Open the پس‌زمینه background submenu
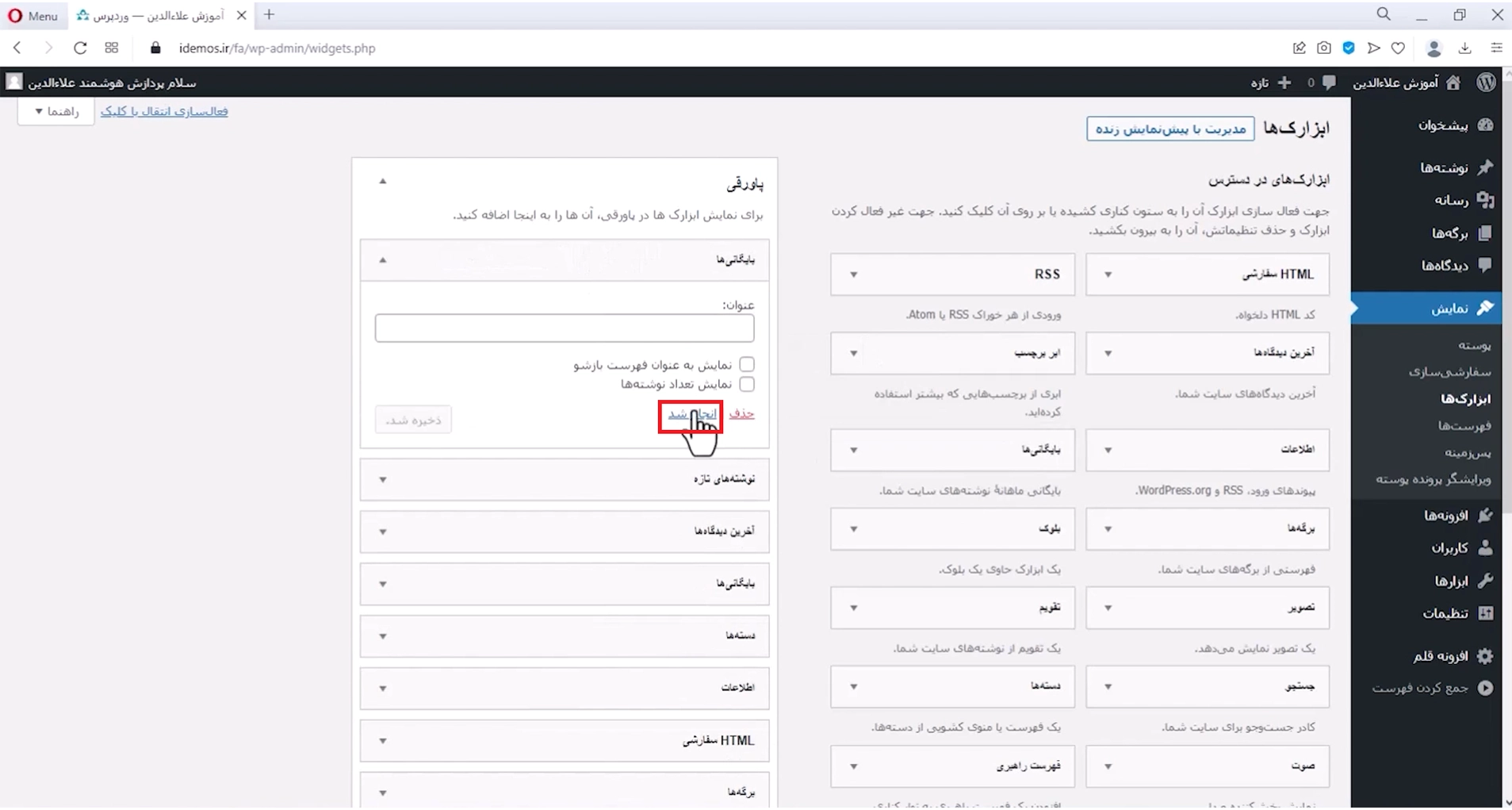The height and width of the screenshot is (810, 1512). [x=1468, y=452]
